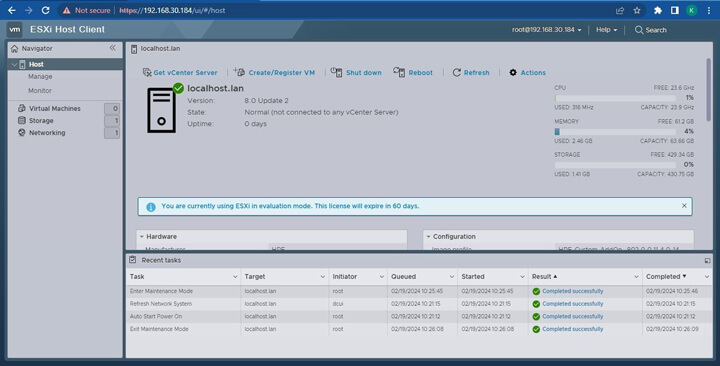Click the CPU usage bar

point(615,98)
